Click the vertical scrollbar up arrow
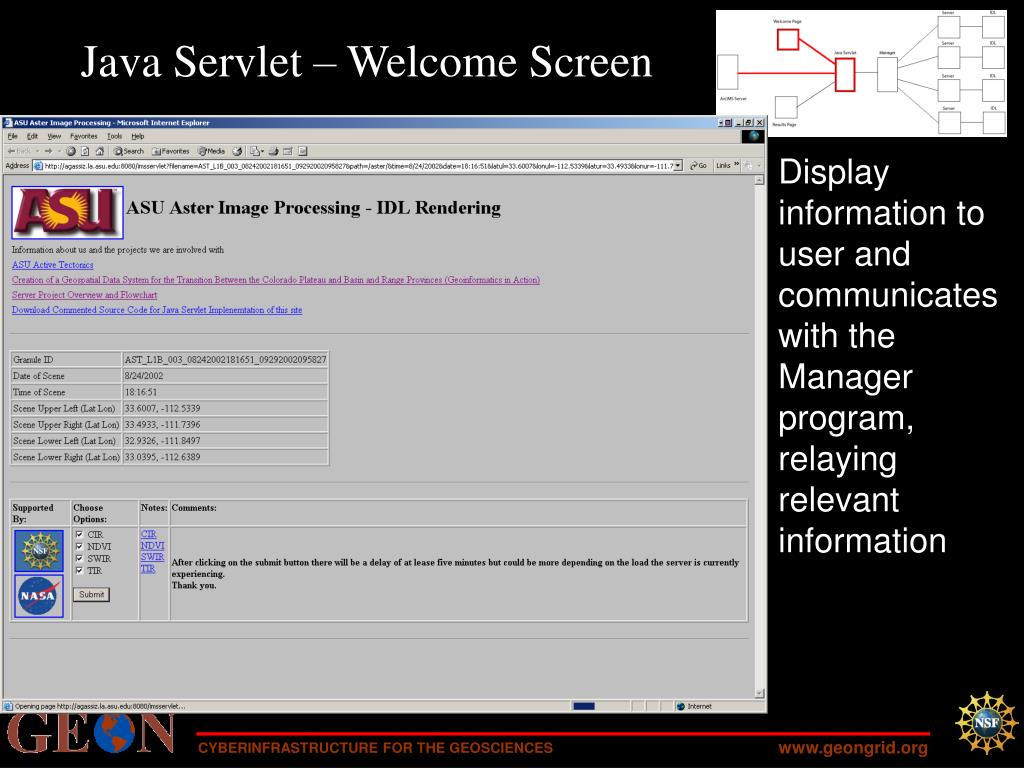 (759, 180)
